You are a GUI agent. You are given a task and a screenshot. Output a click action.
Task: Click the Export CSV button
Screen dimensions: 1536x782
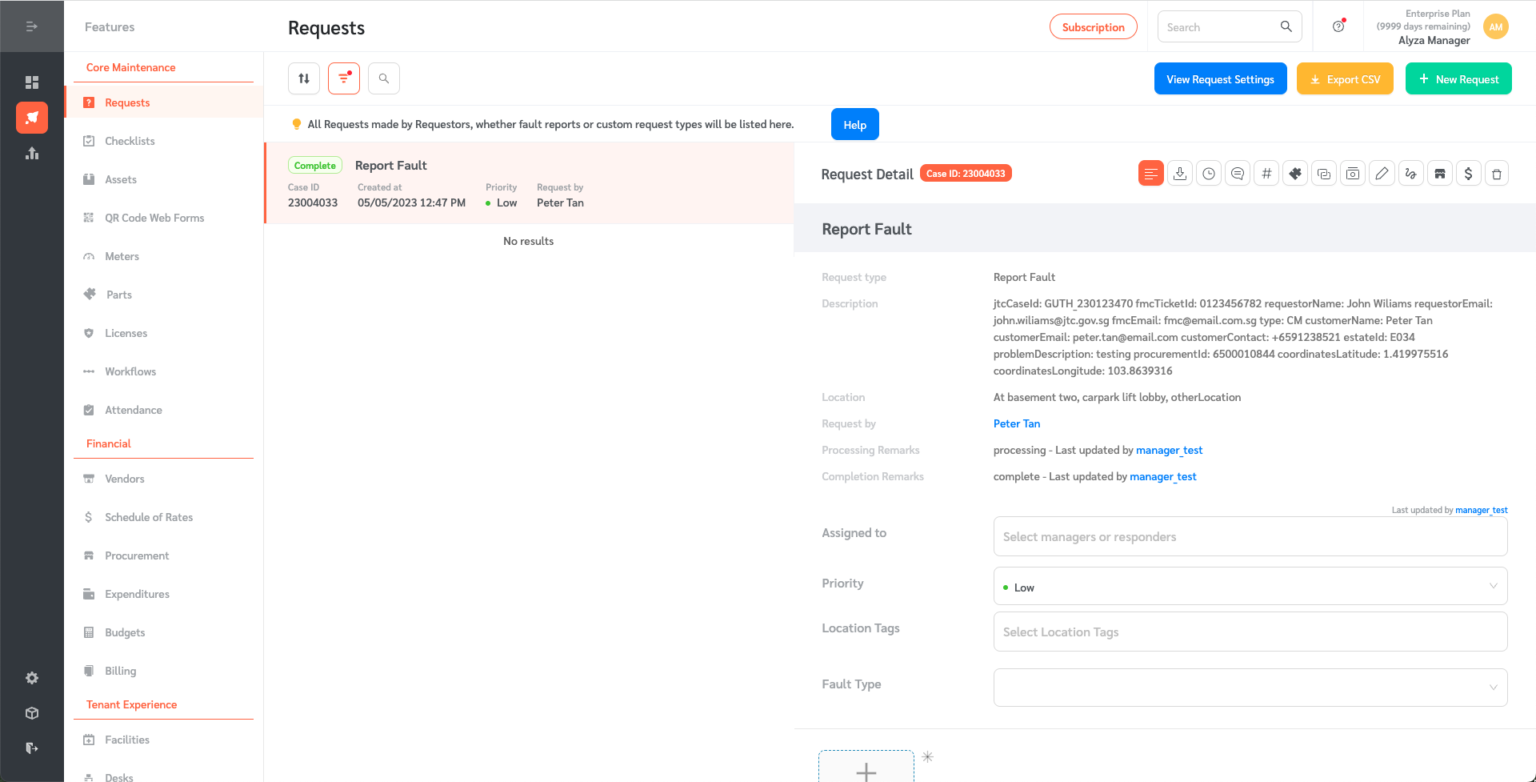pos(1344,77)
